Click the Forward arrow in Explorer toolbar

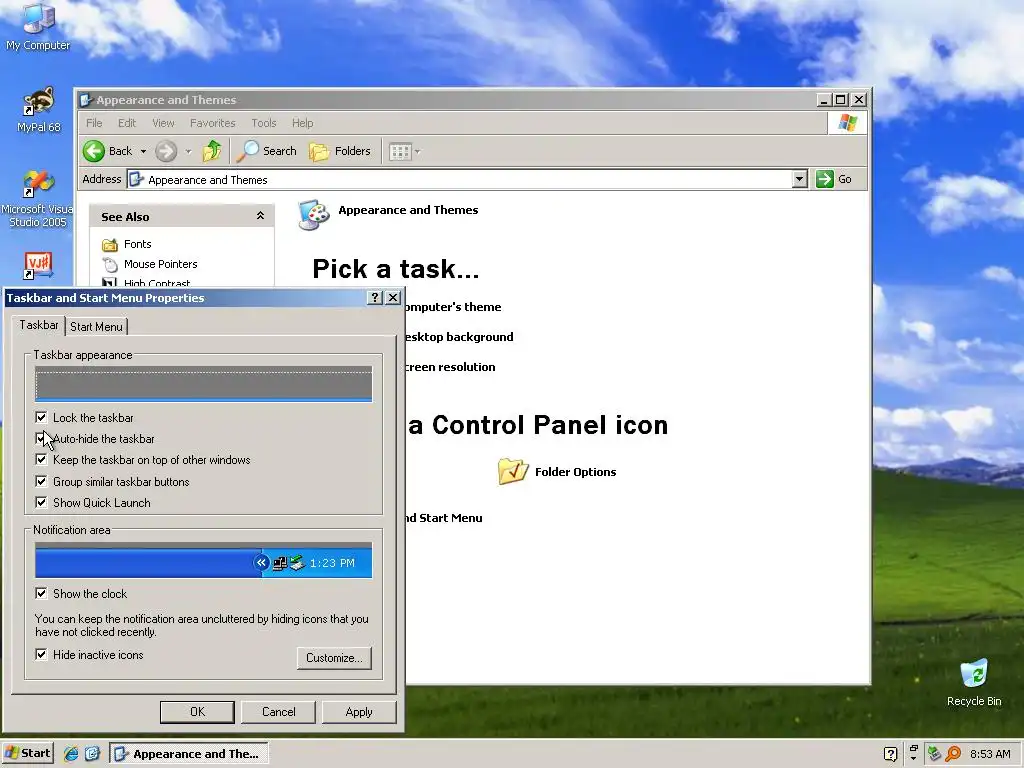tap(166, 152)
